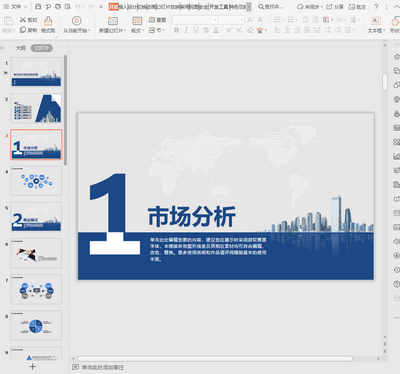Screen dimensions: 400x374
Task: Center align the text
Action: pyautogui.click(x=287, y=30)
